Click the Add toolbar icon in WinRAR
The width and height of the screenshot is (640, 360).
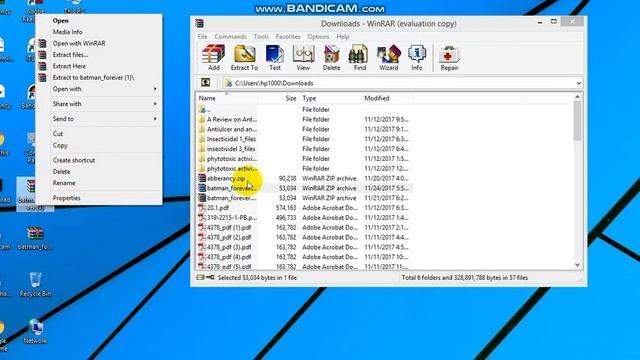(x=213, y=58)
